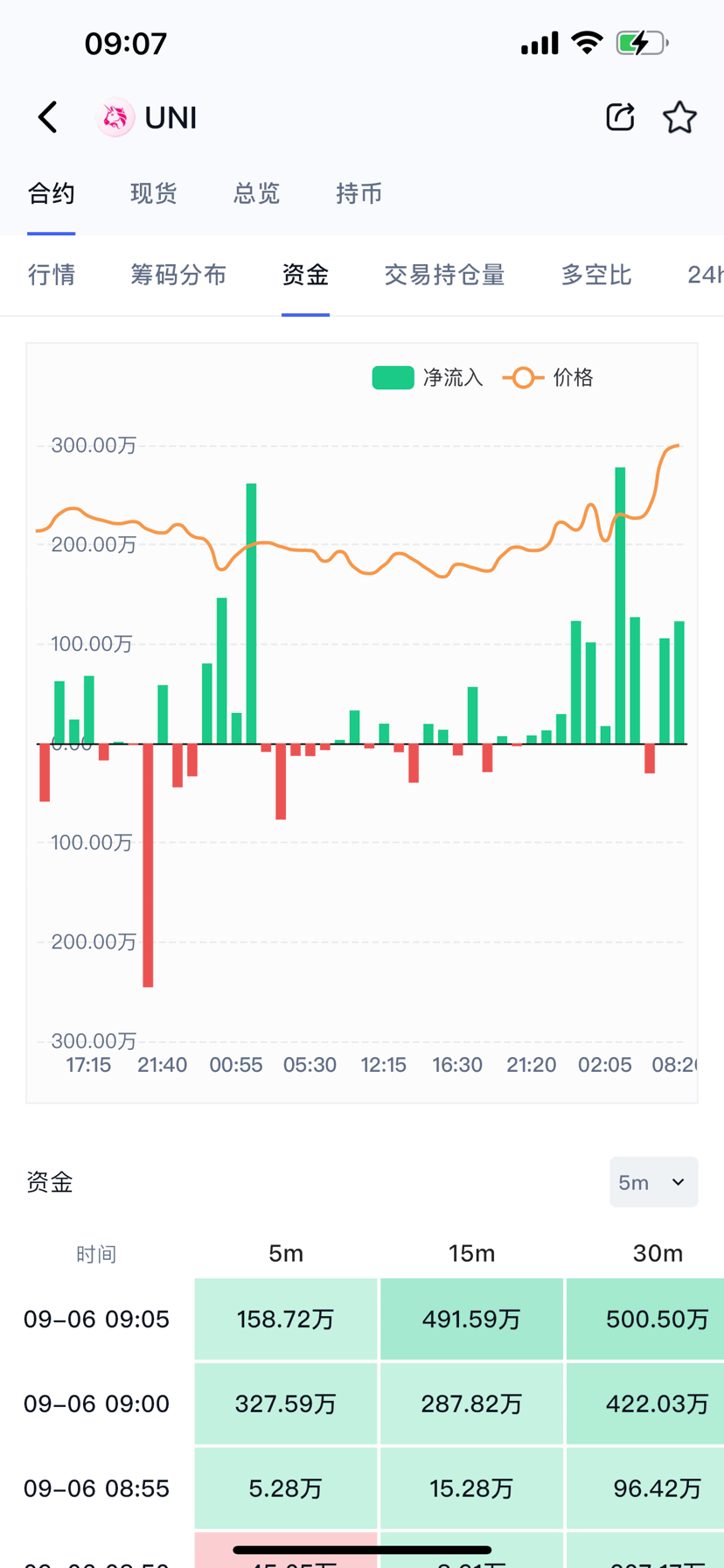Open the 5m interval dropdown
The width and height of the screenshot is (724, 1568).
pyautogui.click(x=653, y=1182)
